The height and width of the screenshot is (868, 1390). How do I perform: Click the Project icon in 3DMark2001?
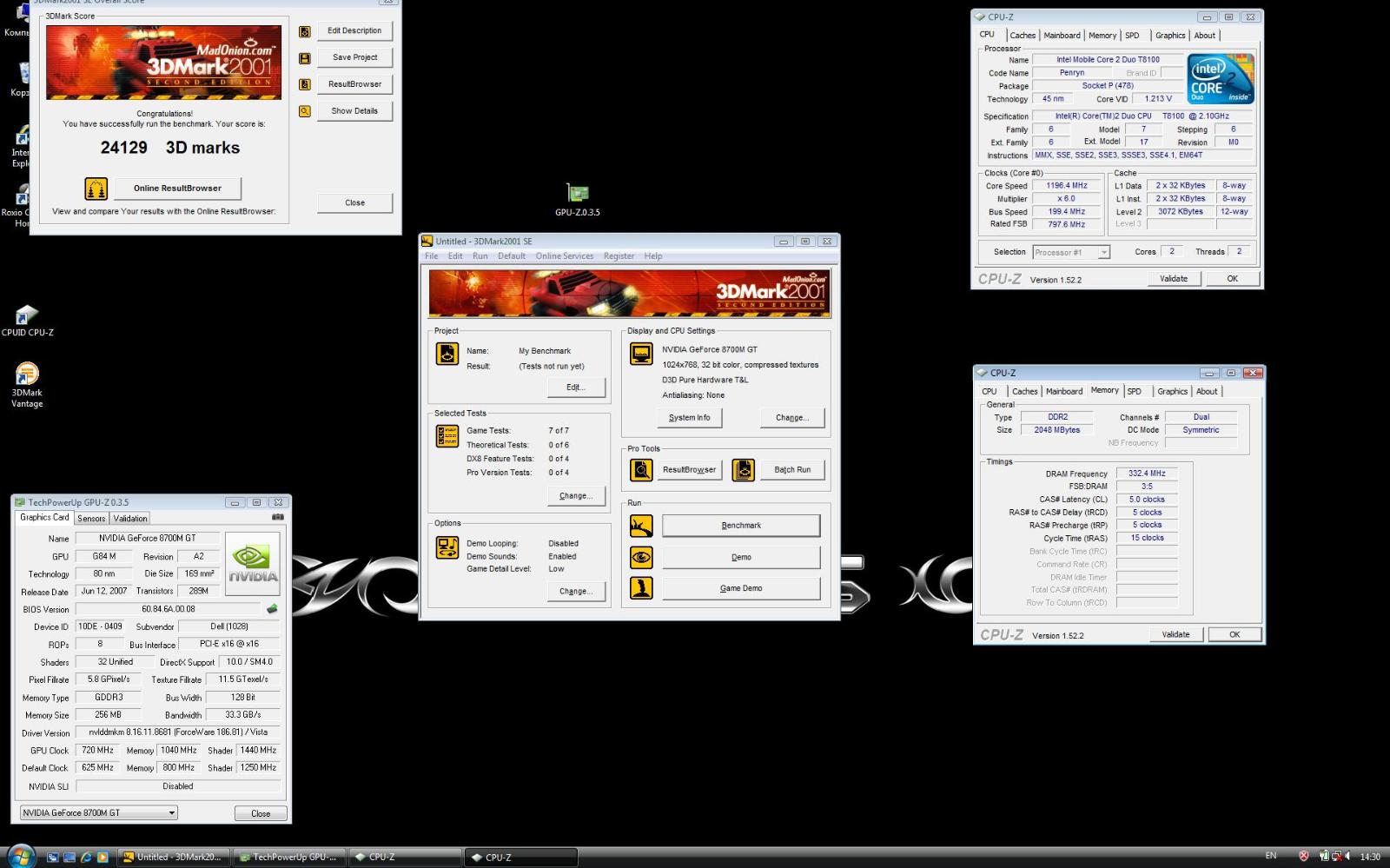[447, 354]
